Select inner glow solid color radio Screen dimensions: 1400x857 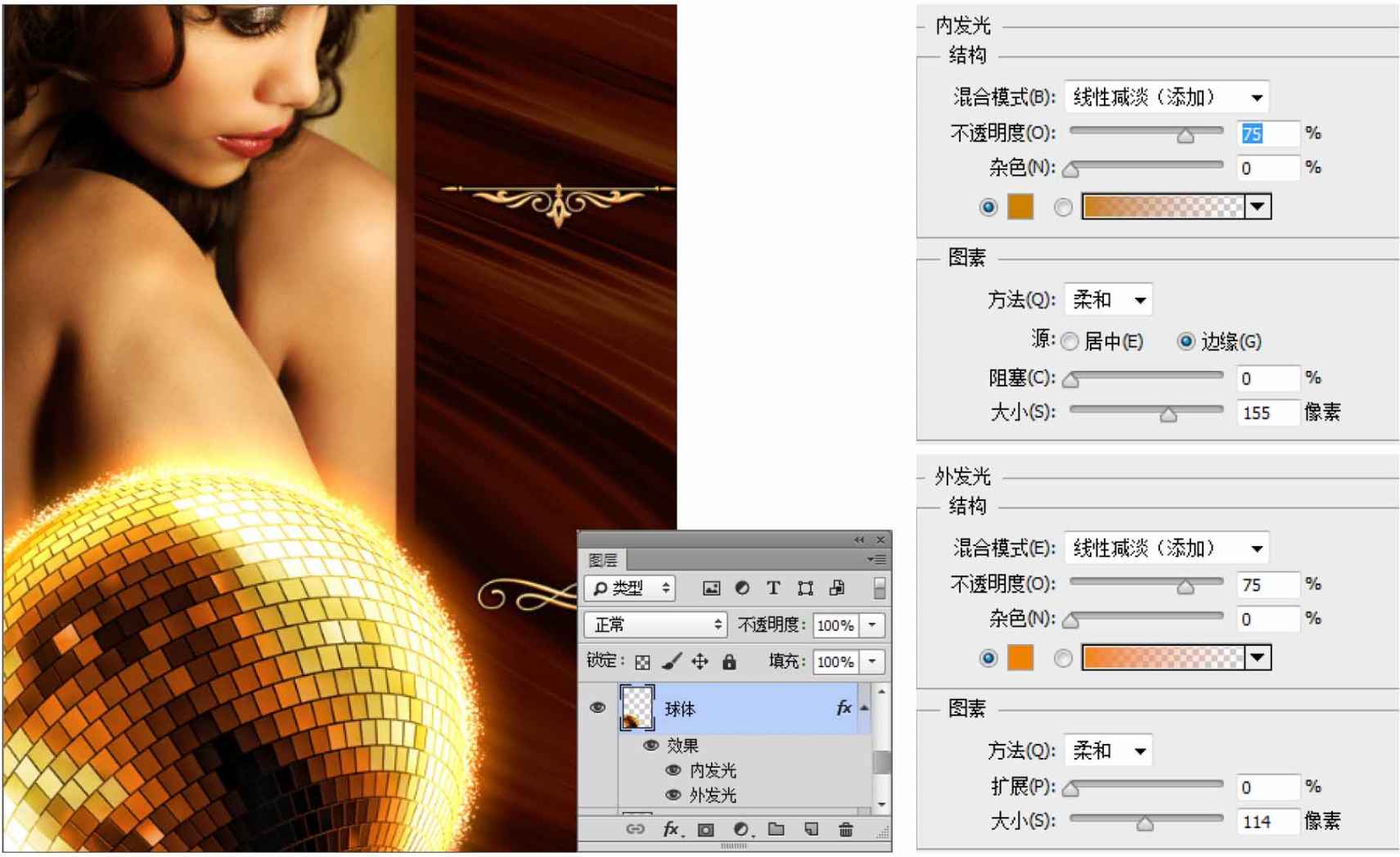(x=988, y=207)
